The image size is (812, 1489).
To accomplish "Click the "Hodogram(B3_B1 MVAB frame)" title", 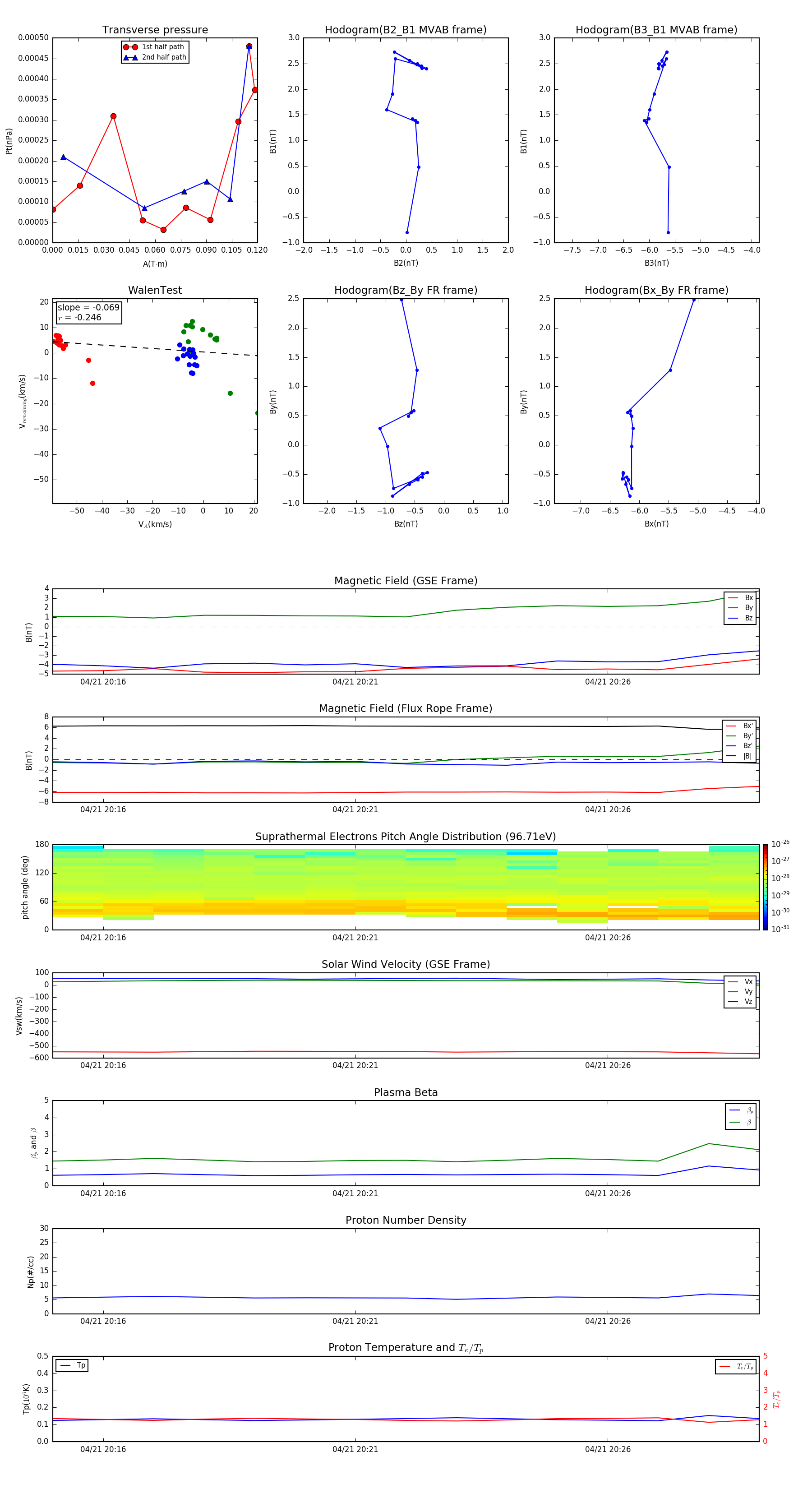I will click(656, 30).
